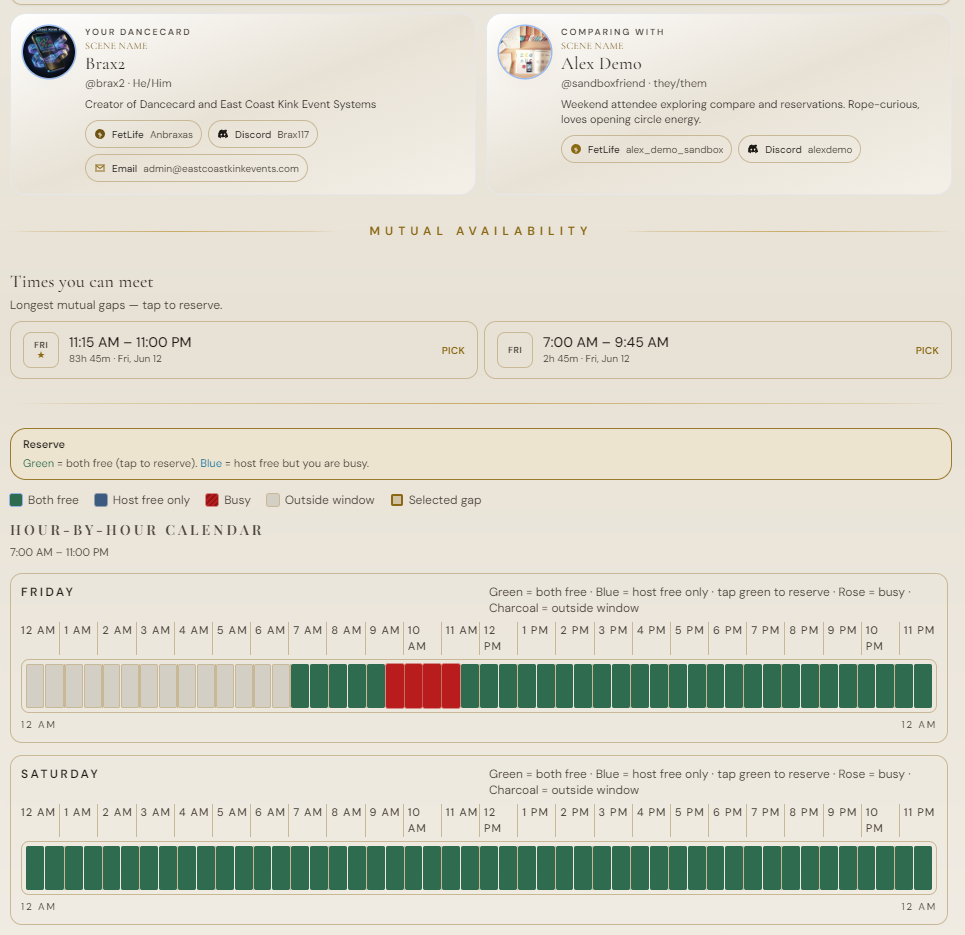The width and height of the screenshot is (965, 935).
Task: Click the starred FRI badge on the 11:15 AM gap
Action: (x=41, y=350)
